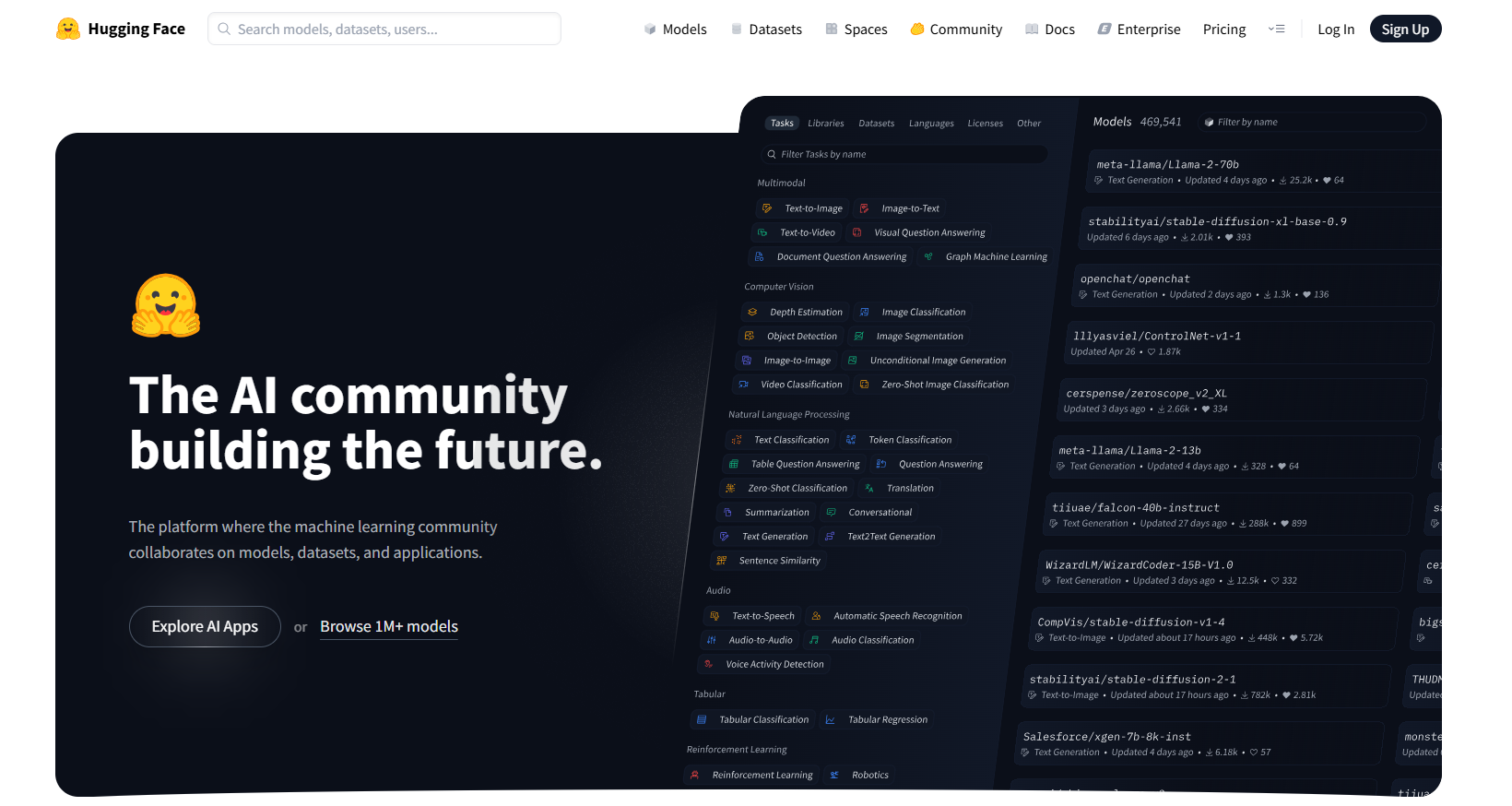Open Pricing in the top navigation

tap(1224, 29)
